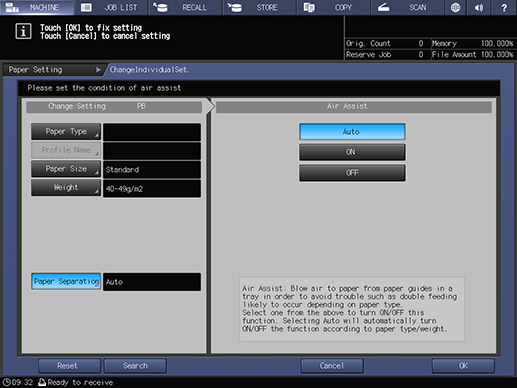Open Profile Name setting

[x=66, y=150]
